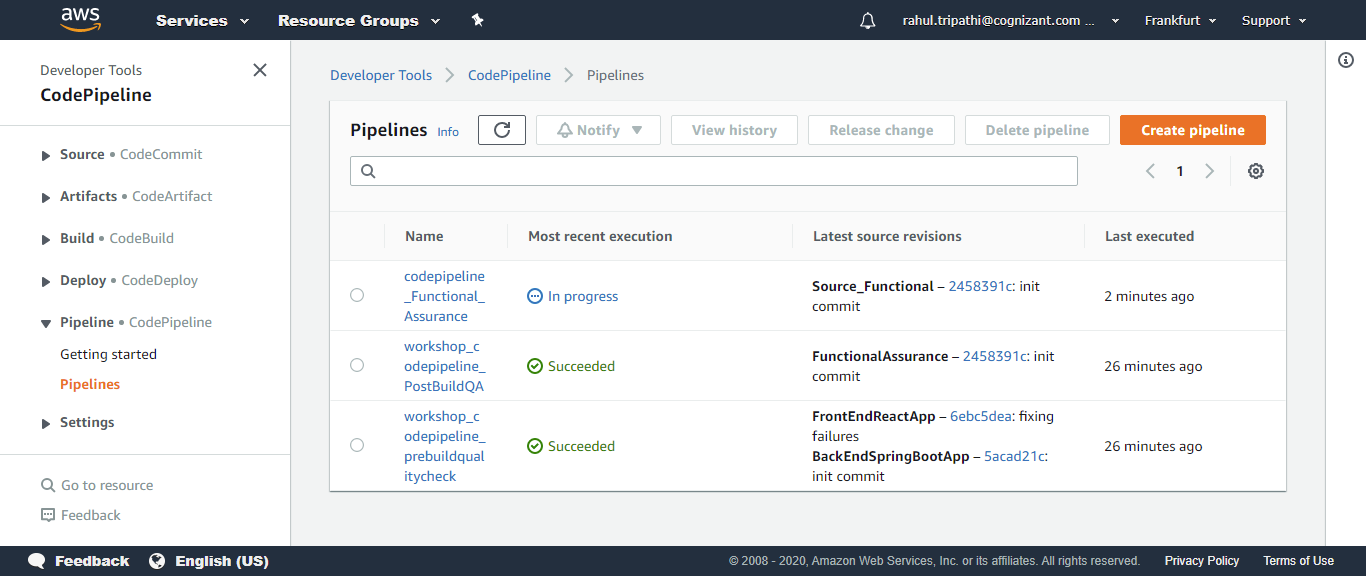1366x576 pixels.
Task: Open the Services dropdown menu
Action: [203, 20]
